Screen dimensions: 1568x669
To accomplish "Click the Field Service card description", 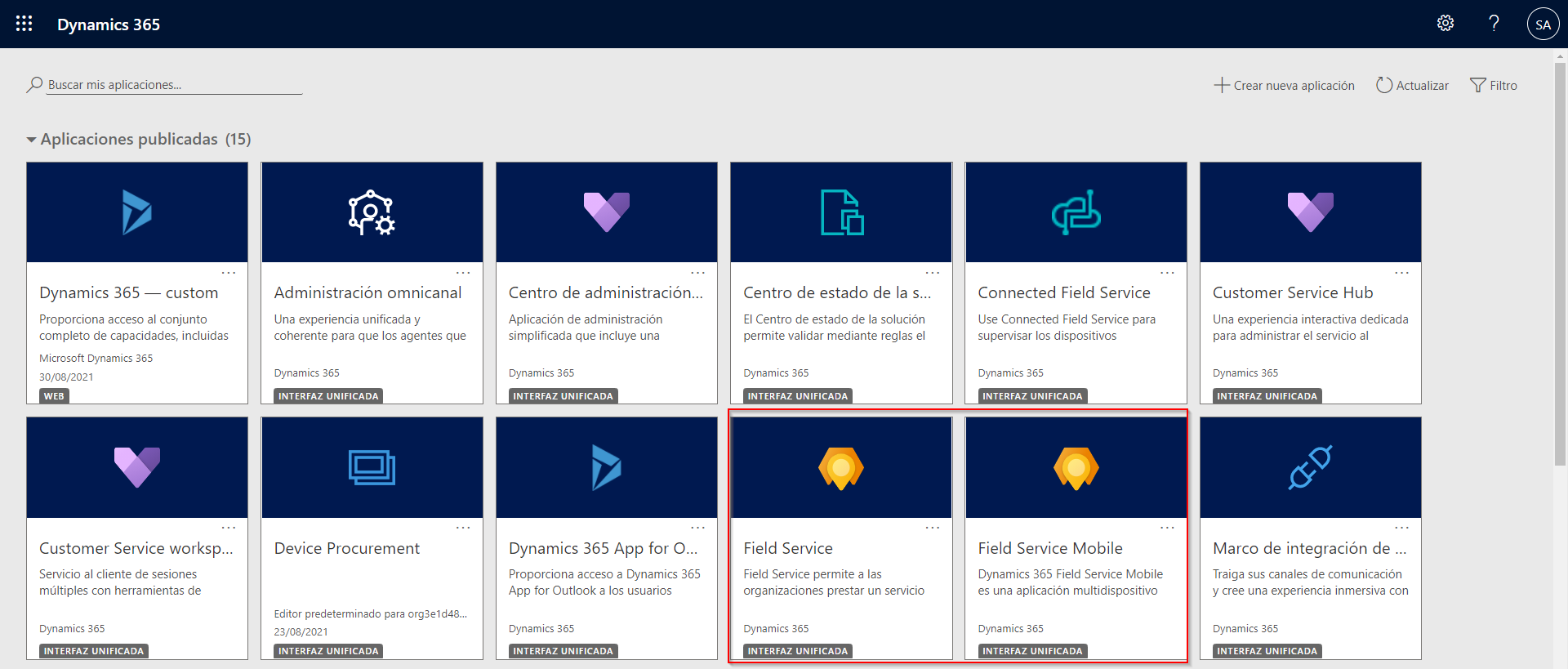I will click(x=834, y=582).
